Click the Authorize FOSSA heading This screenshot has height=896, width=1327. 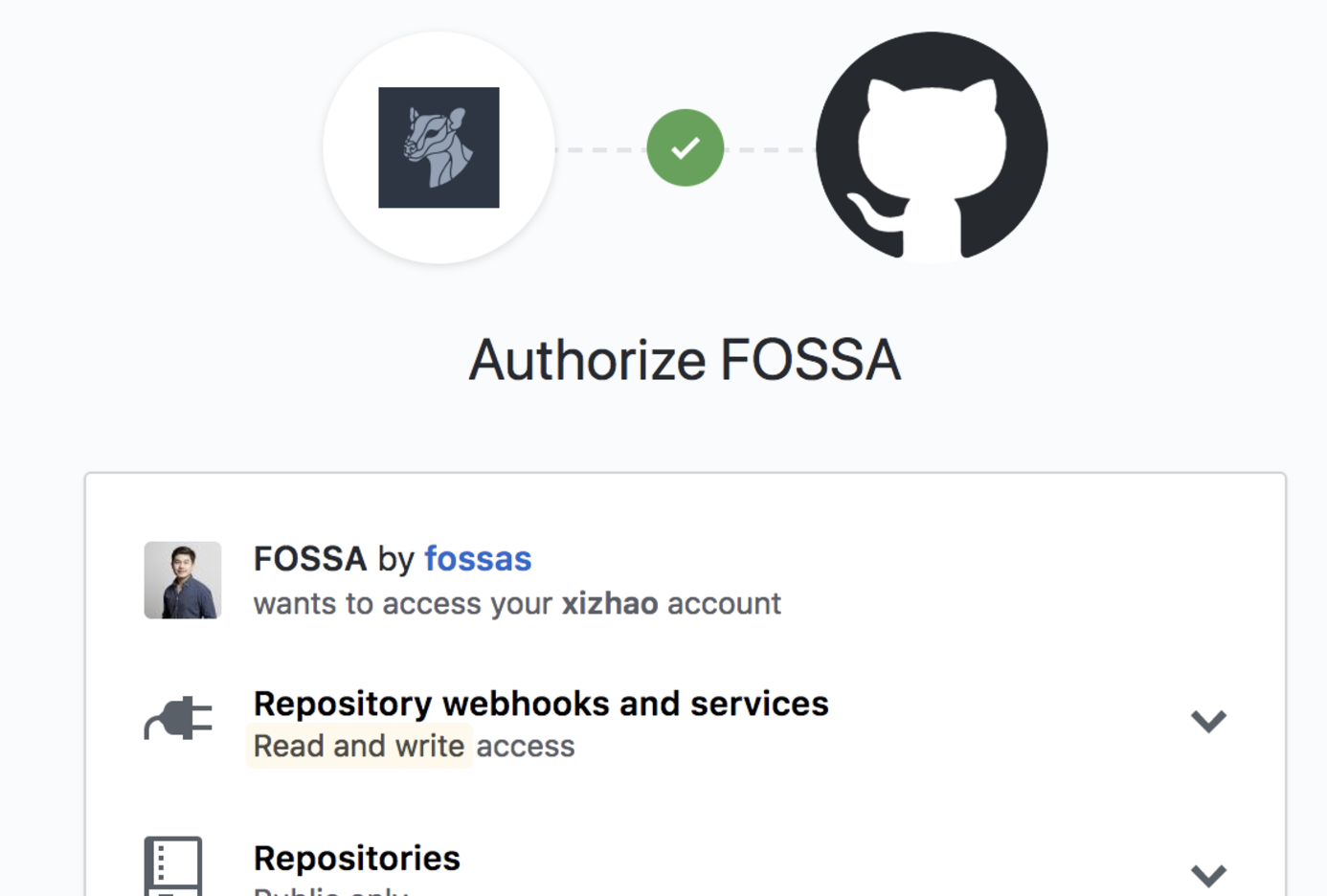tap(685, 360)
